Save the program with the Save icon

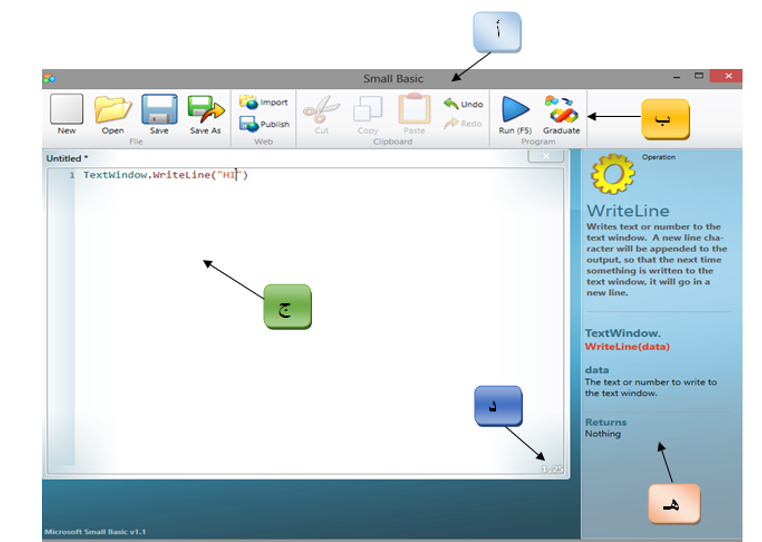[159, 109]
